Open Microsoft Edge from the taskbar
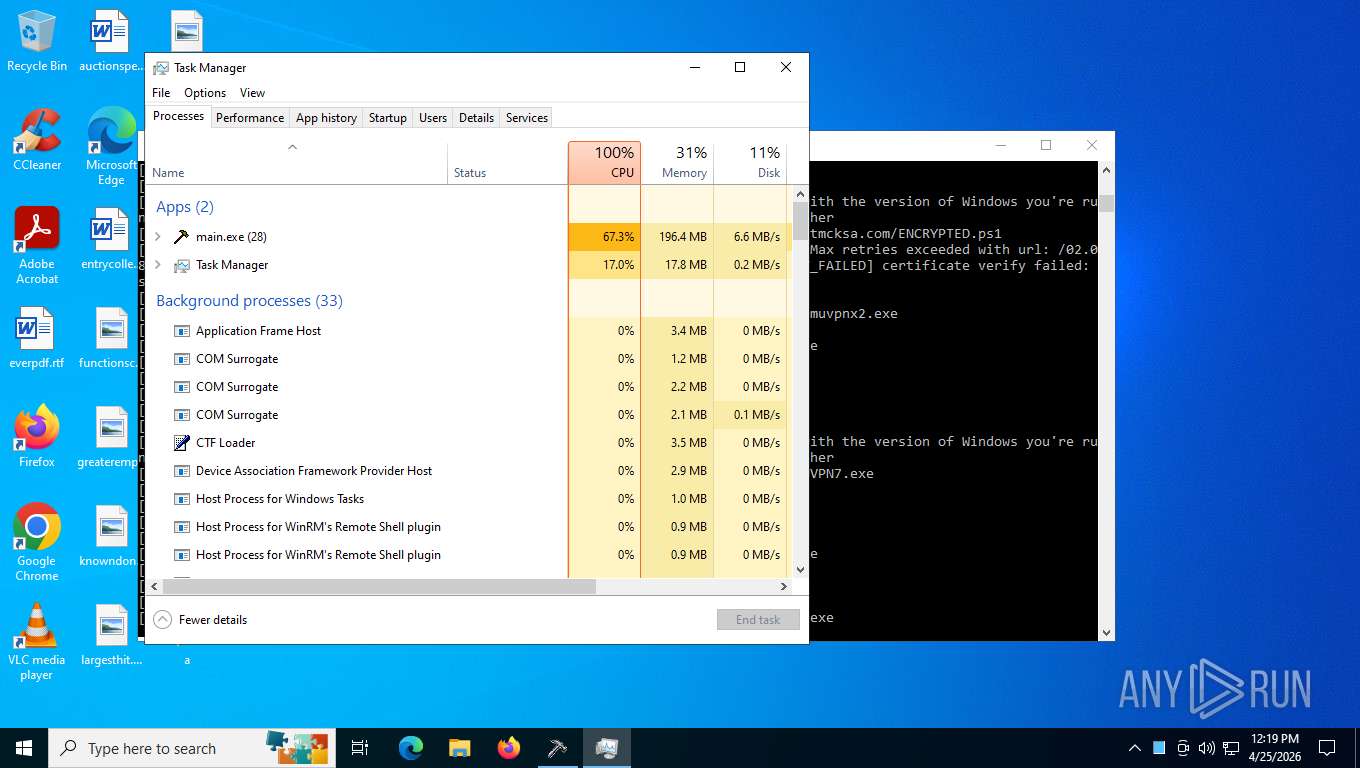This screenshot has width=1360, height=768. [x=410, y=748]
